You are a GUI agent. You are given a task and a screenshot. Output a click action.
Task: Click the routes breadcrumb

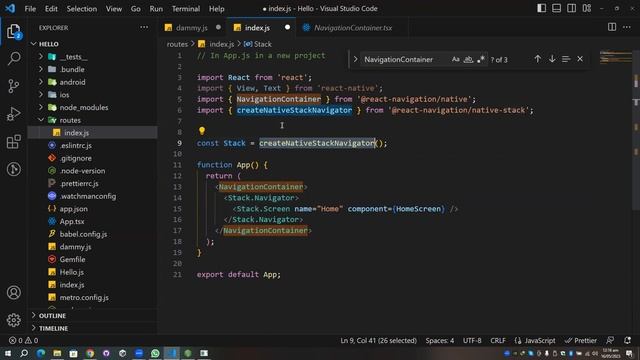click(x=177, y=44)
